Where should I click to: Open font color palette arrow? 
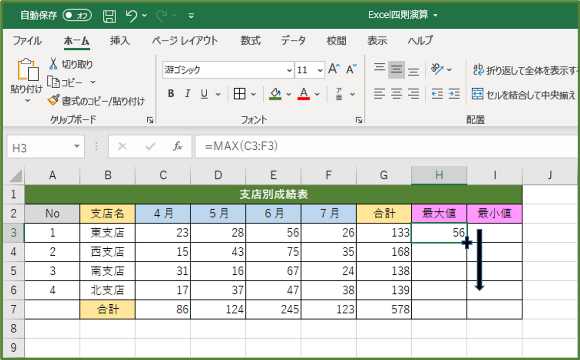coord(317,94)
